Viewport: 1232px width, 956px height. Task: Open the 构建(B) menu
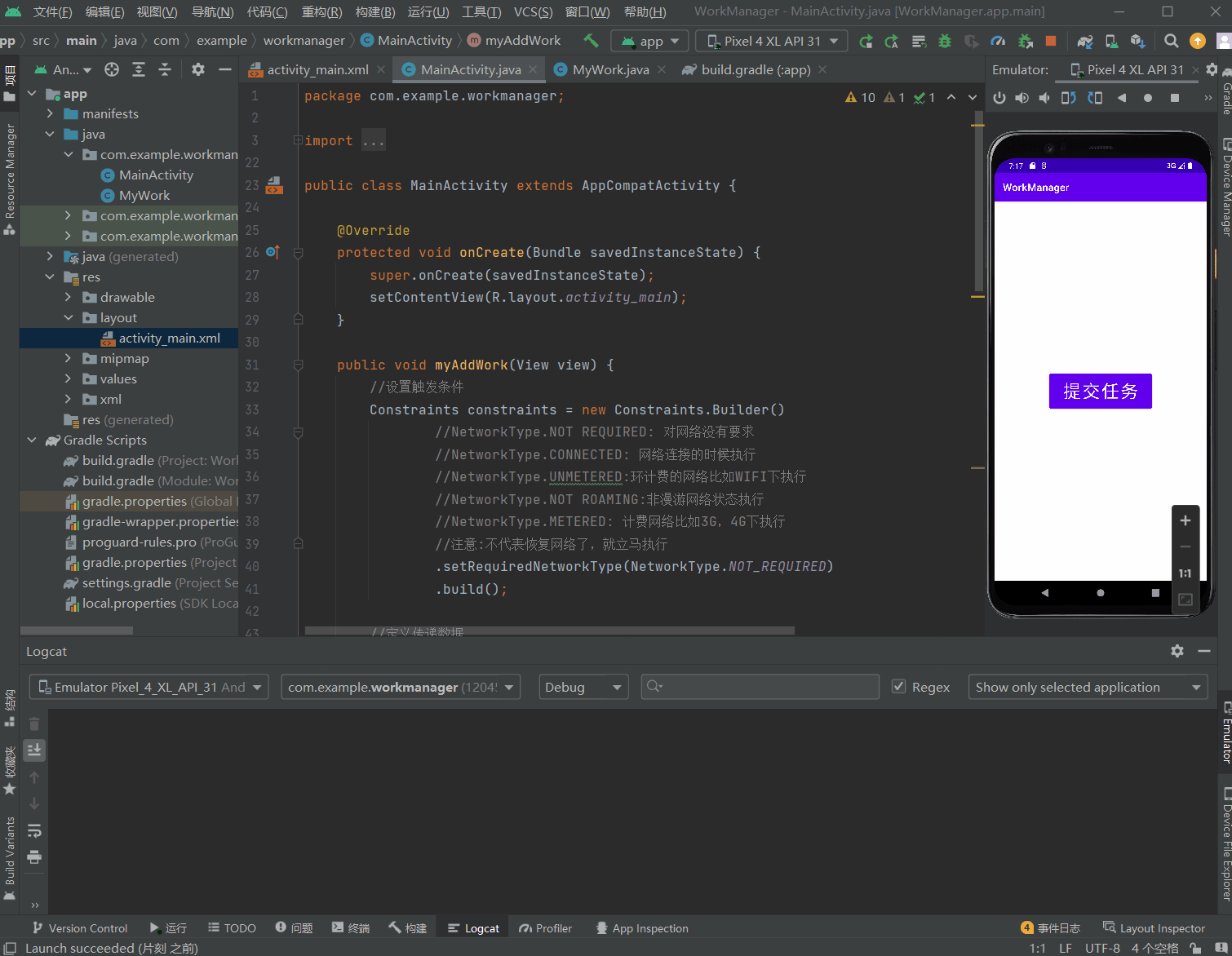[374, 11]
